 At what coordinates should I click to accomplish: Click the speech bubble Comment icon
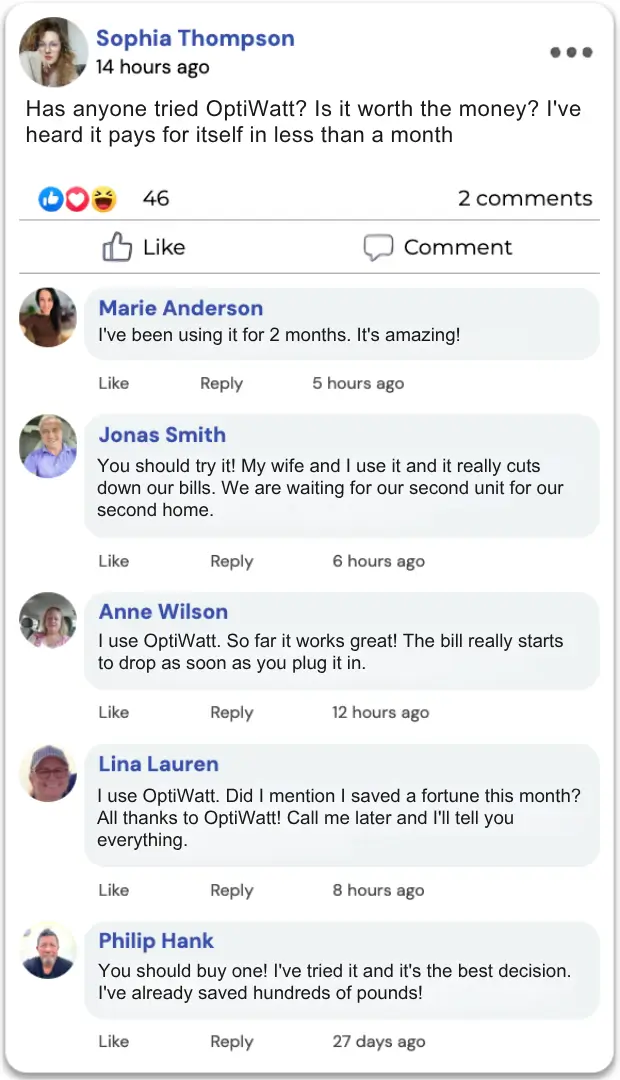[378, 247]
